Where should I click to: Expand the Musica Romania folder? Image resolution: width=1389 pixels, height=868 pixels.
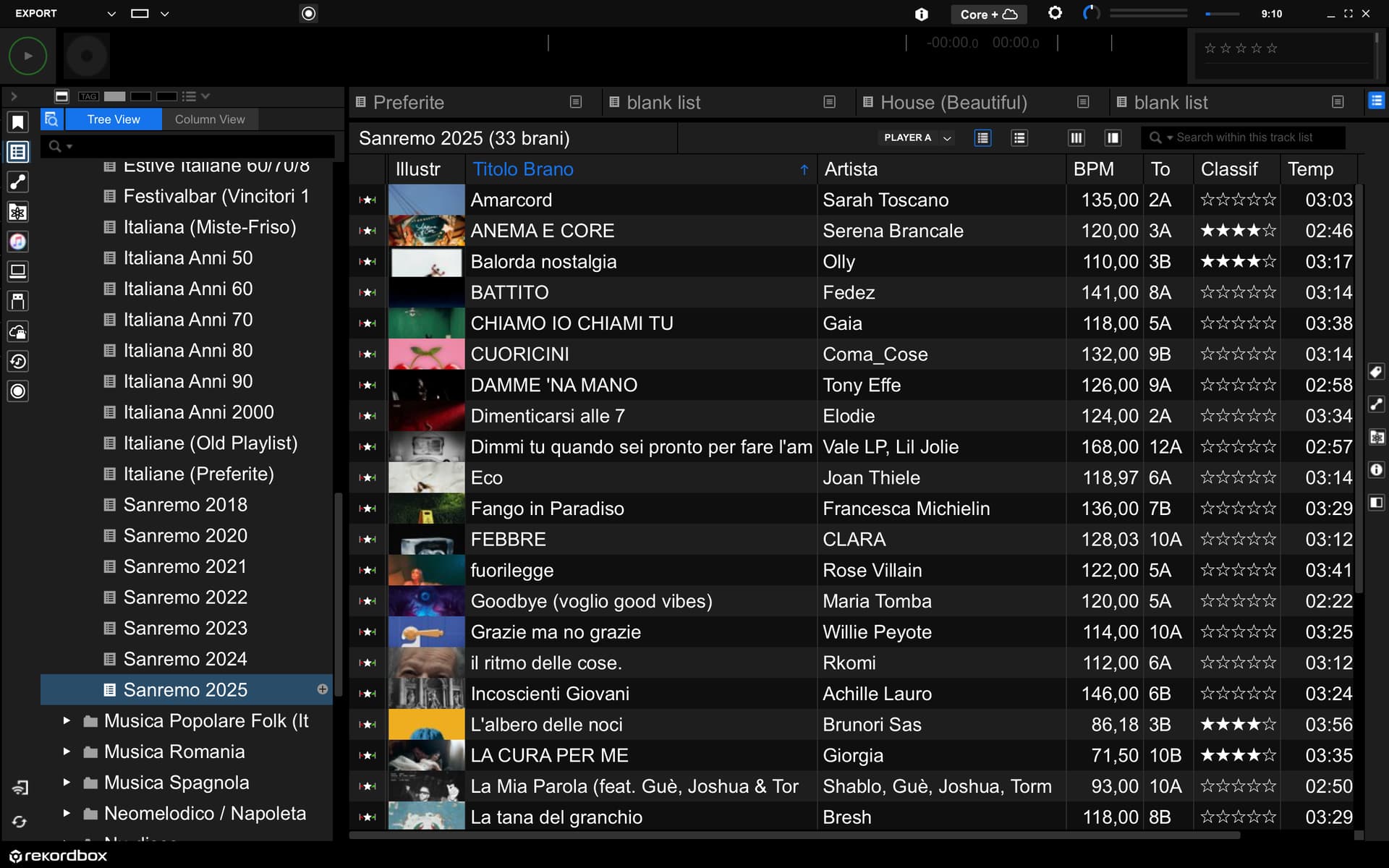point(67,752)
